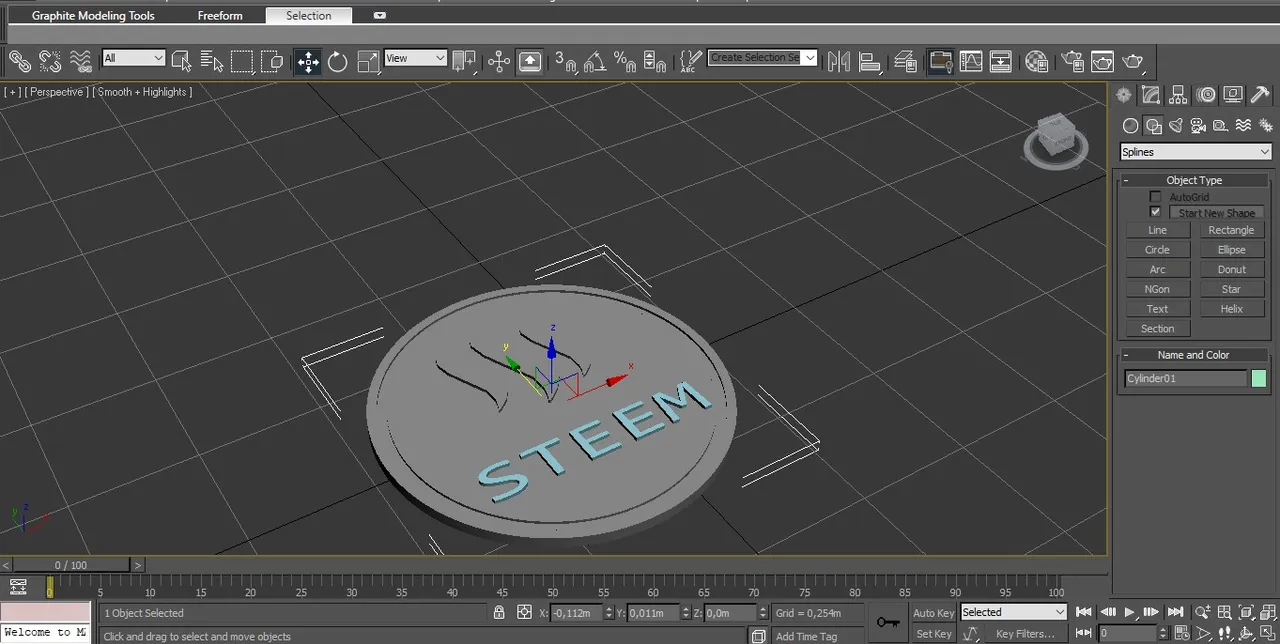This screenshot has width=1280, height=644.
Task: Collapse the Name and Color rollout
Action: coord(1194,355)
